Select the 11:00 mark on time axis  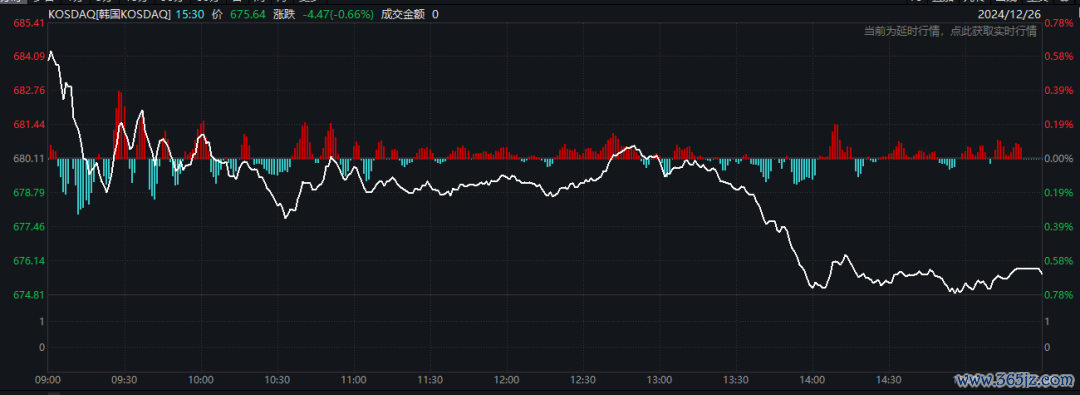353,379
